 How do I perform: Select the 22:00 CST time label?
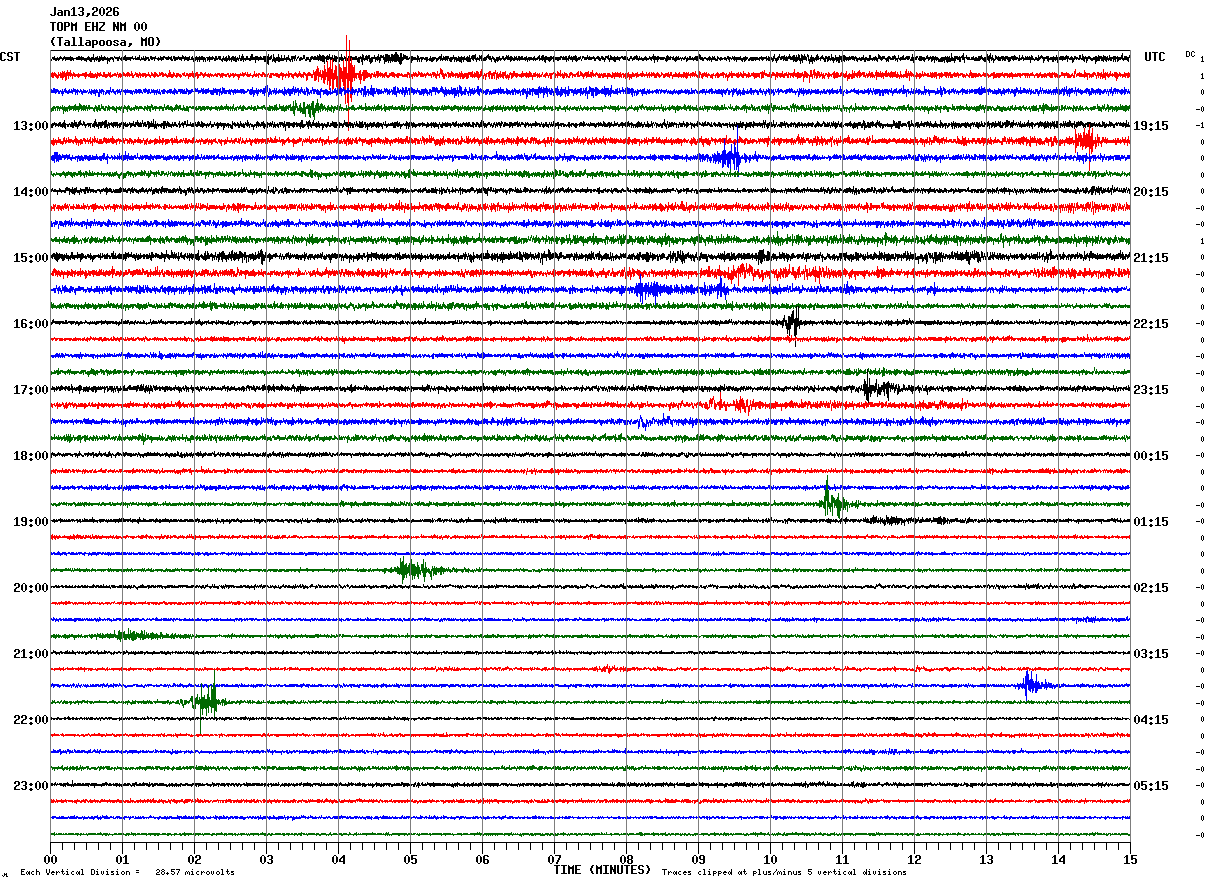(30, 720)
